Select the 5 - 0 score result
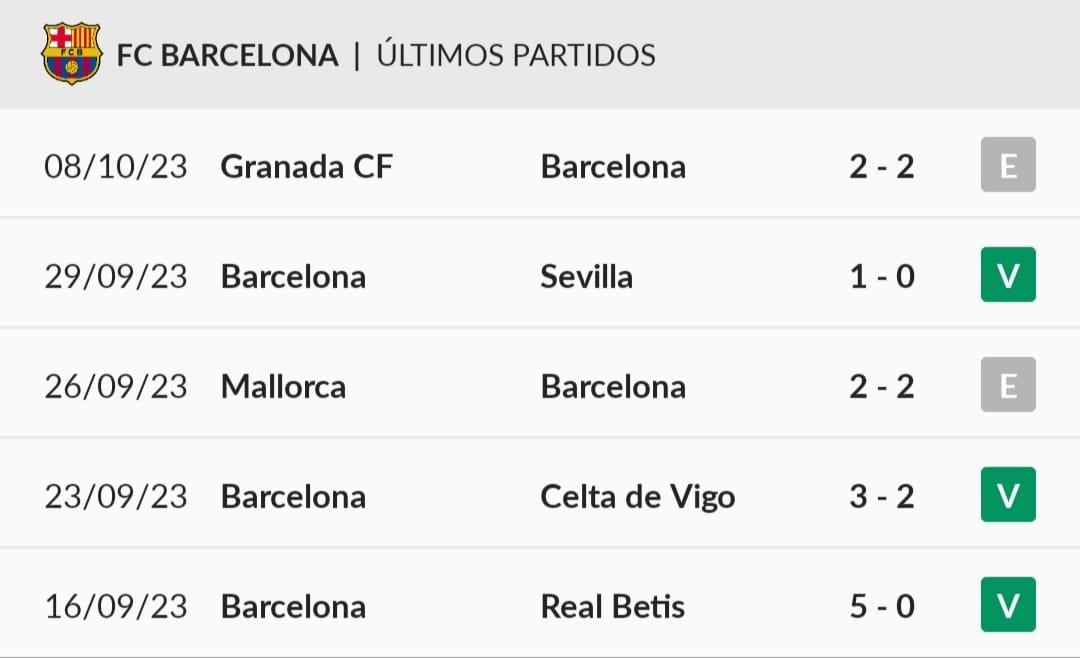This screenshot has width=1080, height=658. click(x=882, y=607)
